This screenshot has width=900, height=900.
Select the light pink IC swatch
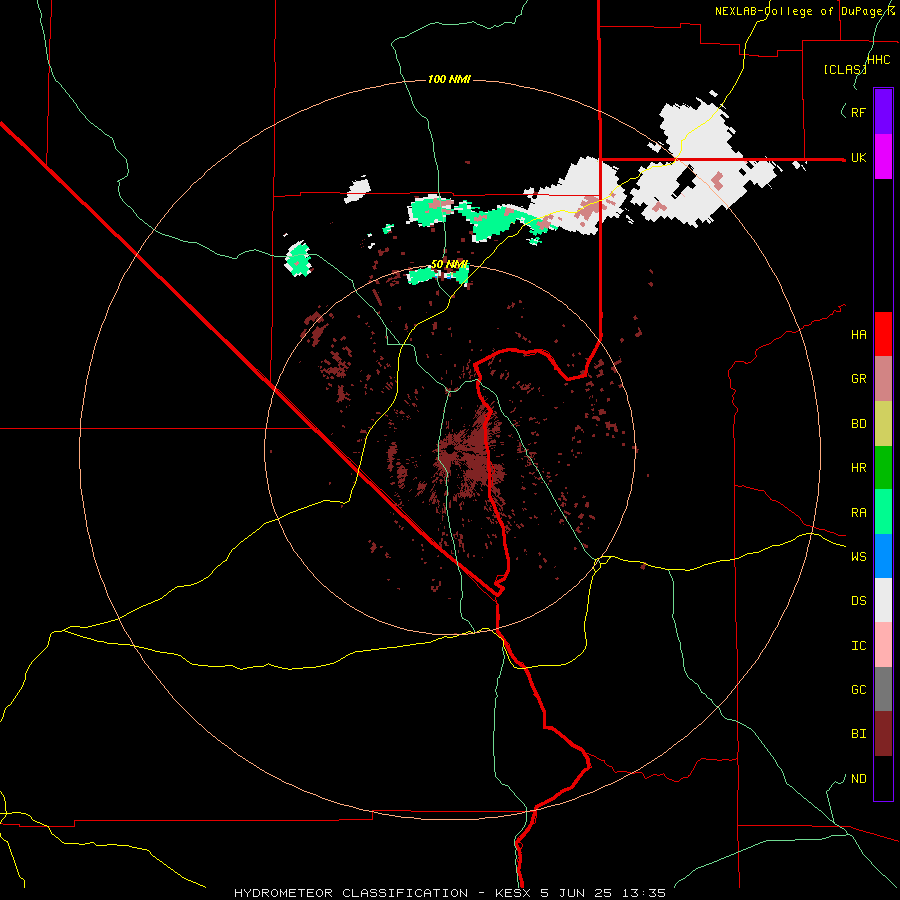point(883,645)
